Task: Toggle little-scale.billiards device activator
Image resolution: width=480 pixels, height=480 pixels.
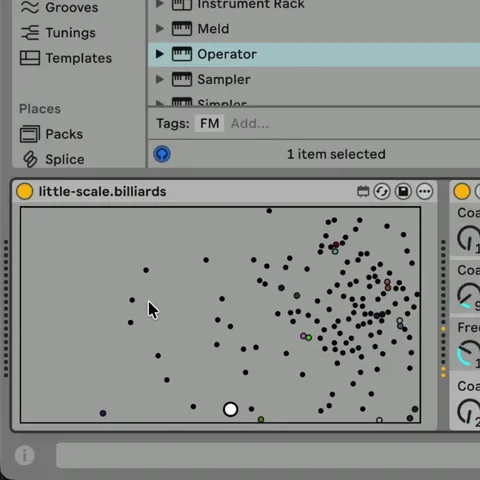Action: point(25,192)
